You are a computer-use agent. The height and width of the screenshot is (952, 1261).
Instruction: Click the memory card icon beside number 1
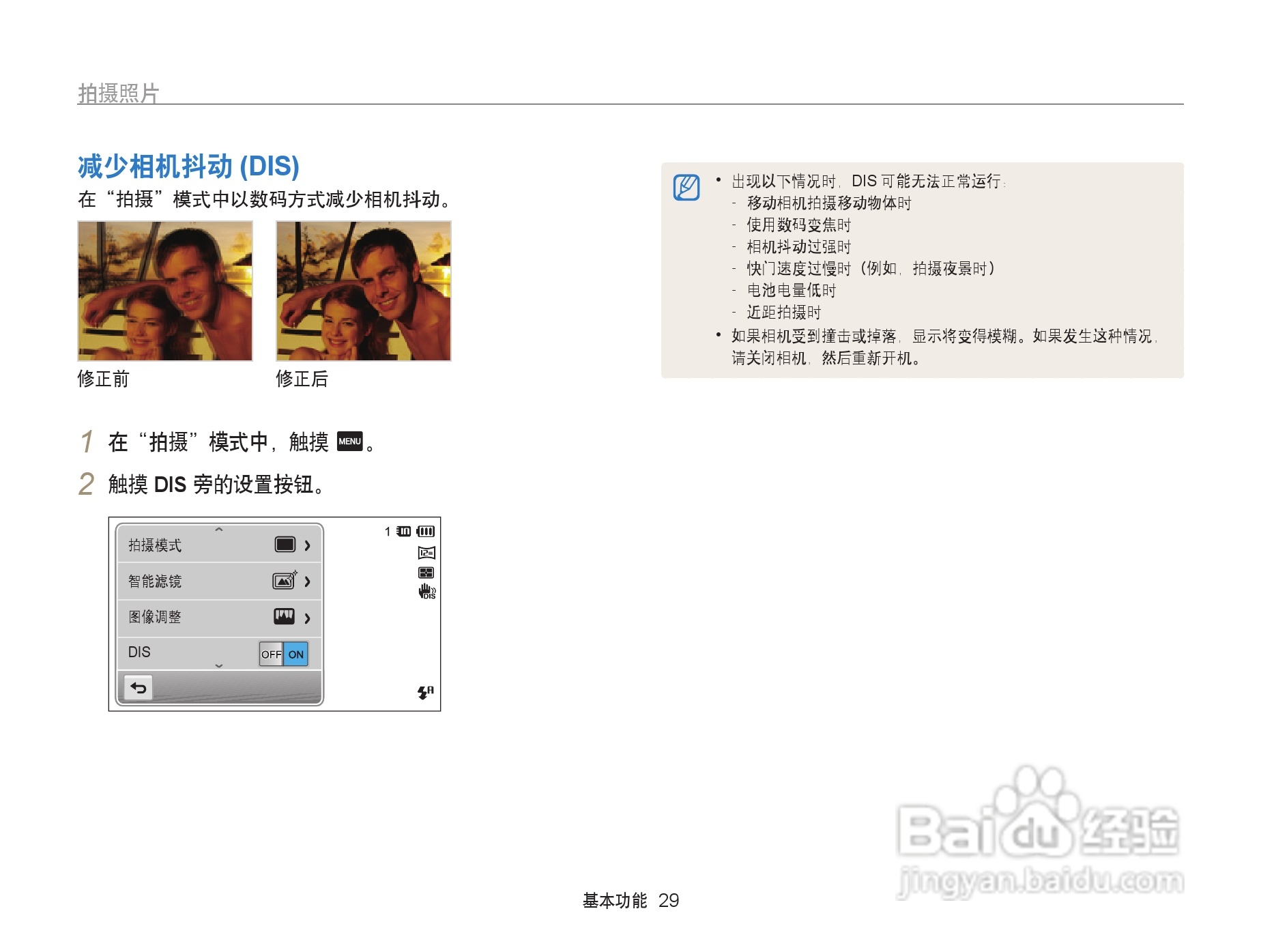click(404, 531)
